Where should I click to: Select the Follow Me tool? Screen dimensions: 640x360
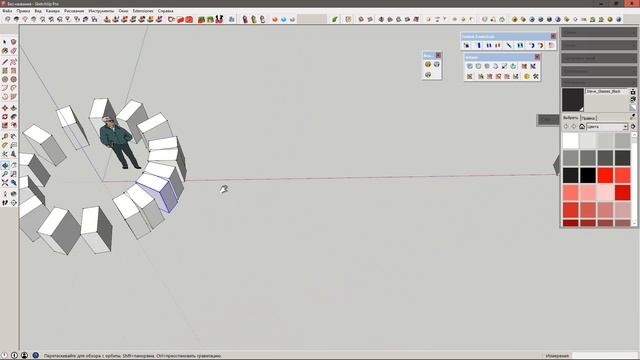13,117
